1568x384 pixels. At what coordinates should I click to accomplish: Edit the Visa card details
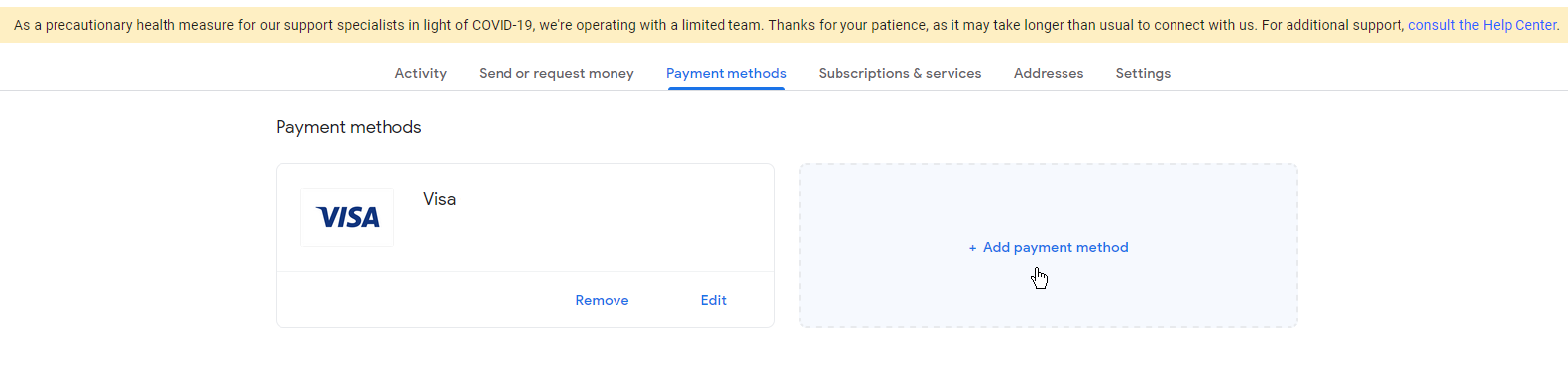[x=714, y=300]
